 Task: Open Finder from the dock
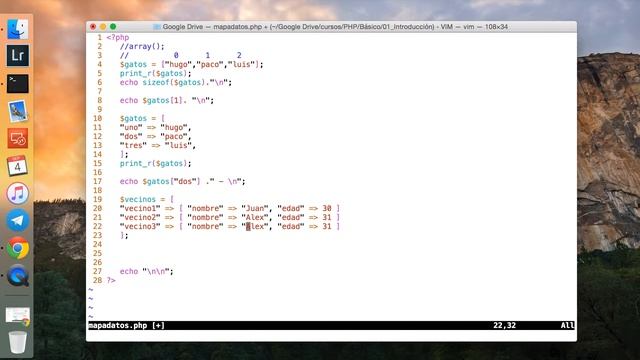tap(18, 29)
